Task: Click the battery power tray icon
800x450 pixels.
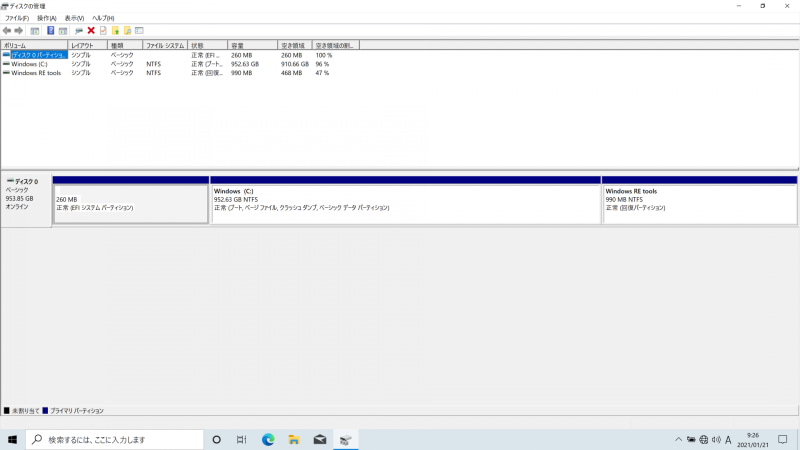Action: [691, 439]
